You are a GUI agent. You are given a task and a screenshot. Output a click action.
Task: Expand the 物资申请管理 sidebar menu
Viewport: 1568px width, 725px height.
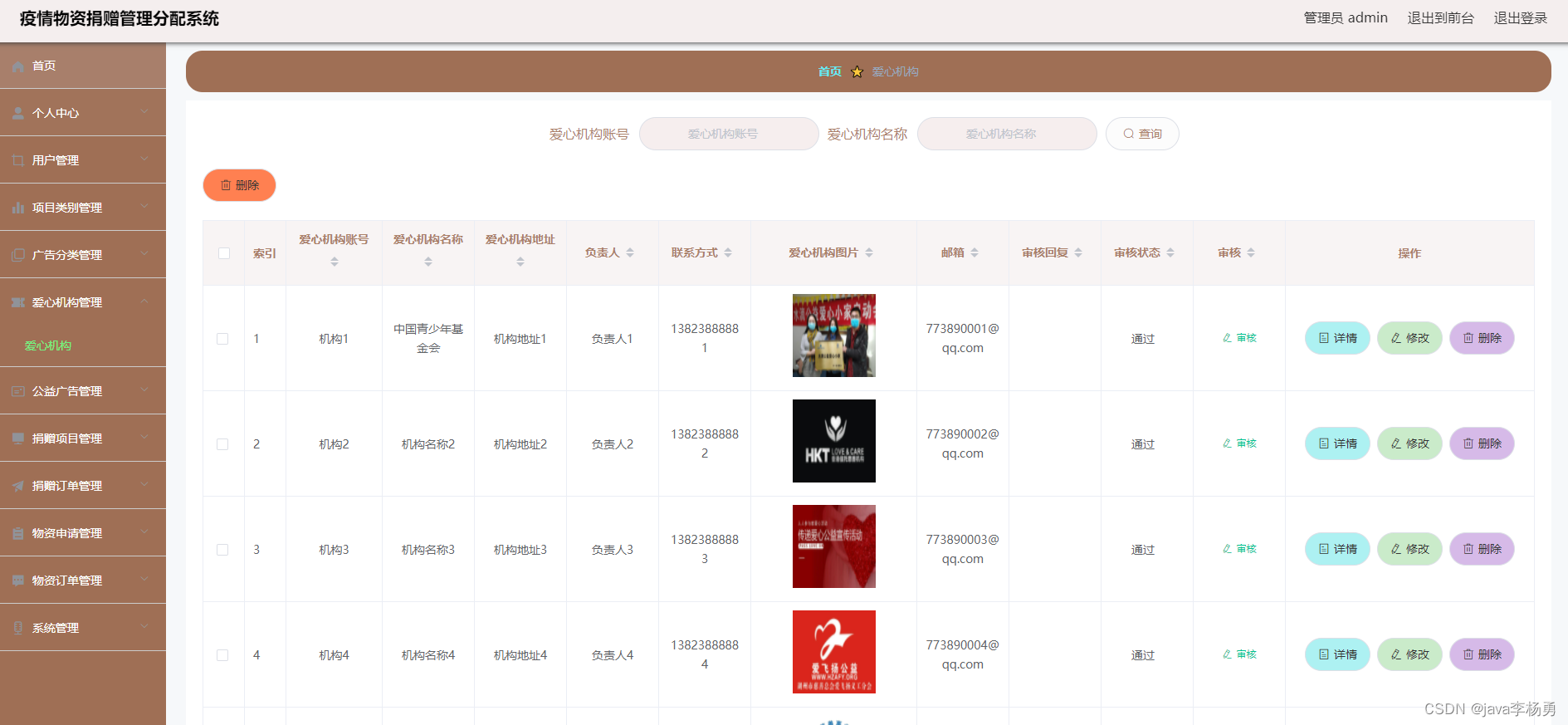point(83,533)
